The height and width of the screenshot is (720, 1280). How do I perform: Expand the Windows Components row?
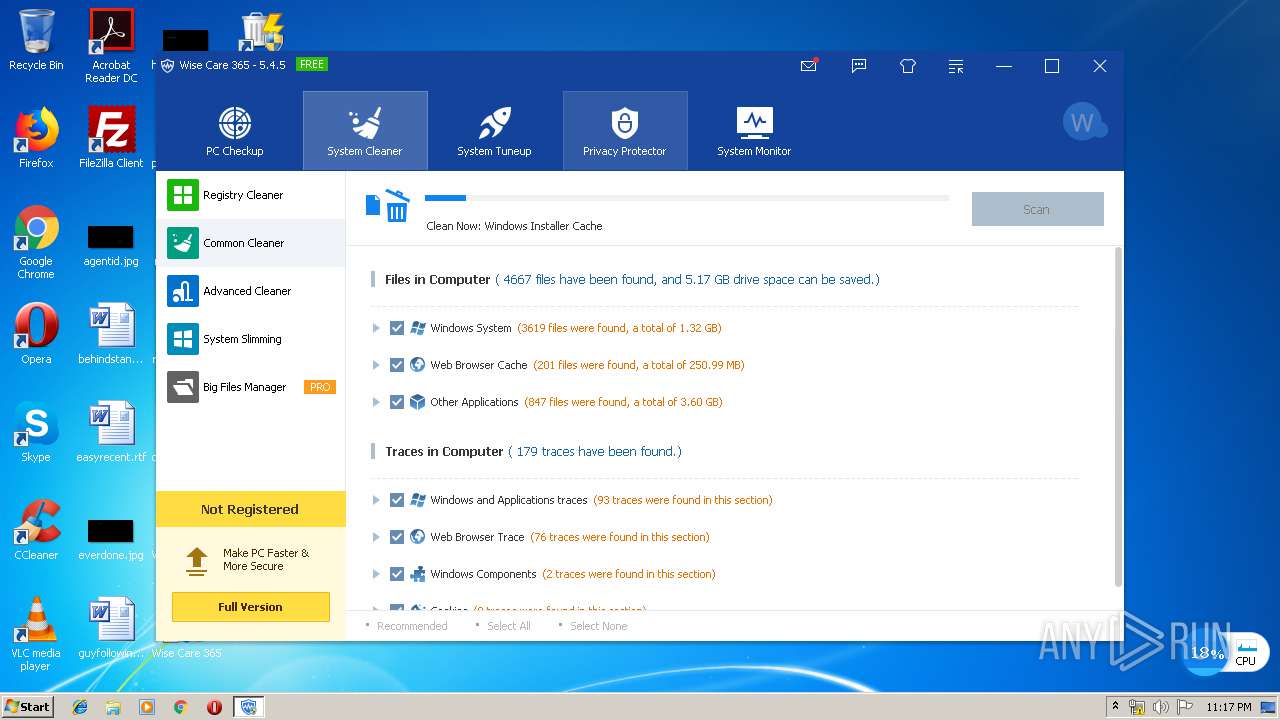click(376, 574)
